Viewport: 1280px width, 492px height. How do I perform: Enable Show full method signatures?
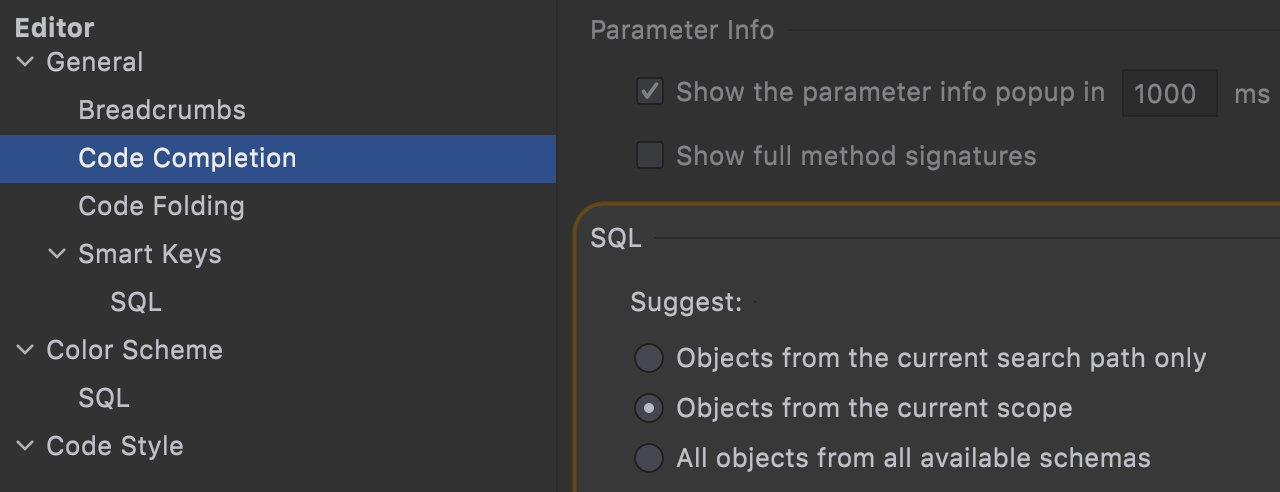pyautogui.click(x=650, y=156)
